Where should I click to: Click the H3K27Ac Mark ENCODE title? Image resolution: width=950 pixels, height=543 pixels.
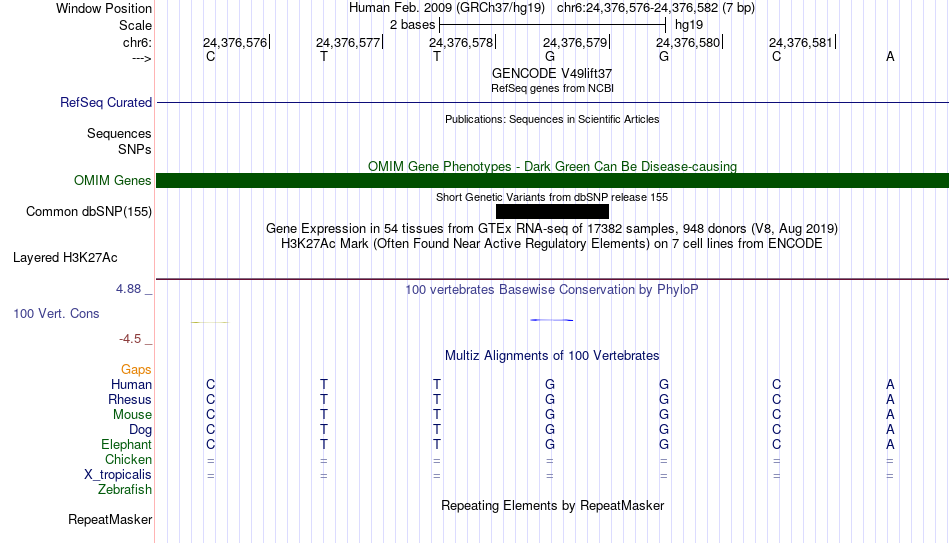coord(552,244)
